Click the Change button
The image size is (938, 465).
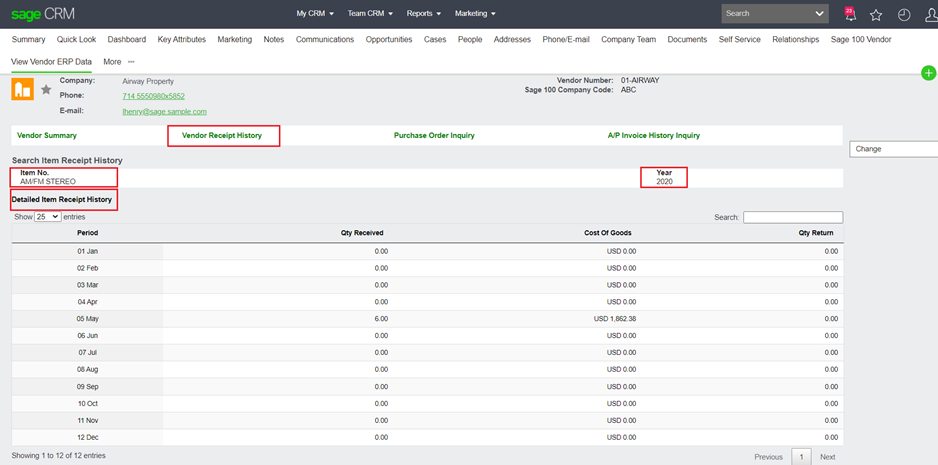click(894, 149)
